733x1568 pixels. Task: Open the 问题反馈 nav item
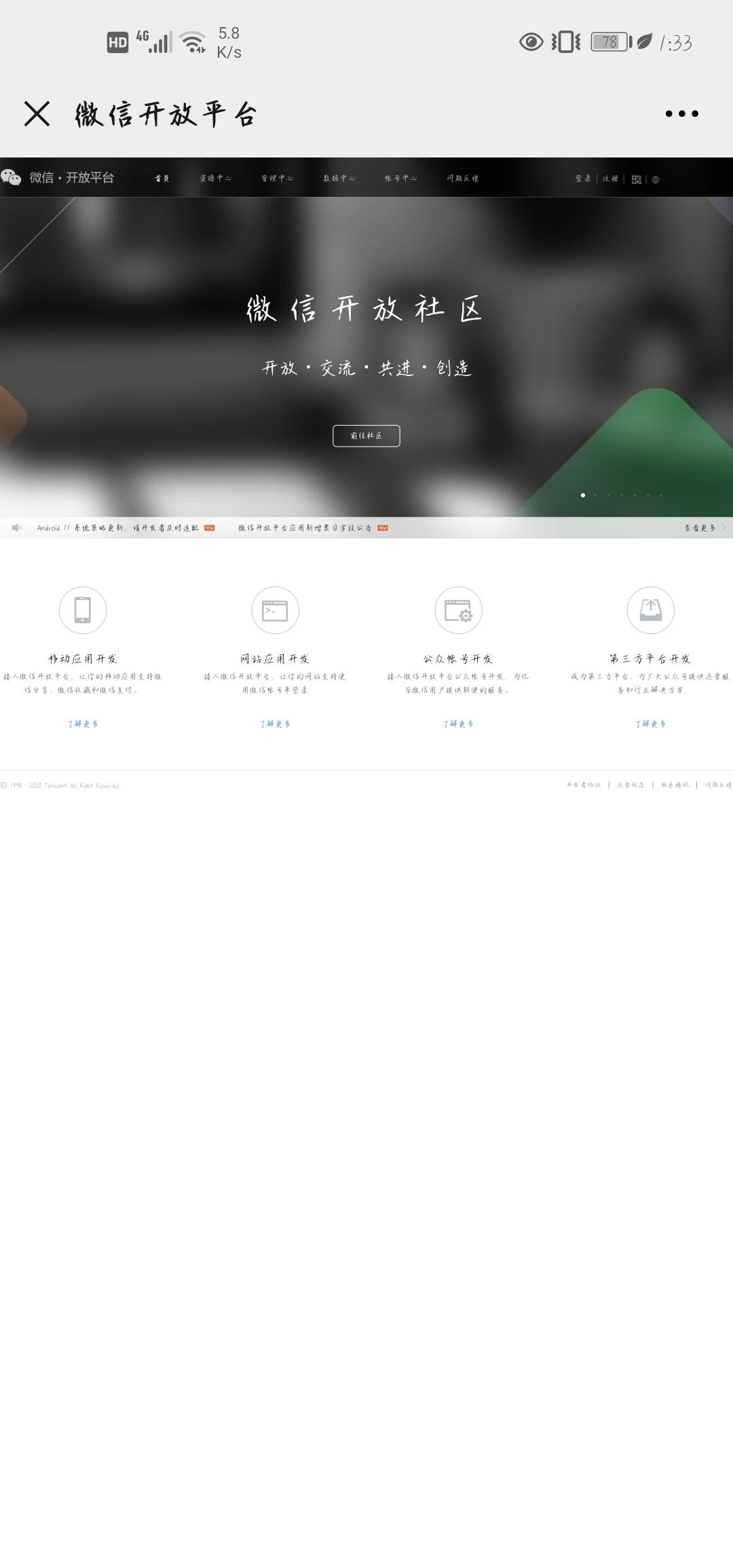(463, 179)
